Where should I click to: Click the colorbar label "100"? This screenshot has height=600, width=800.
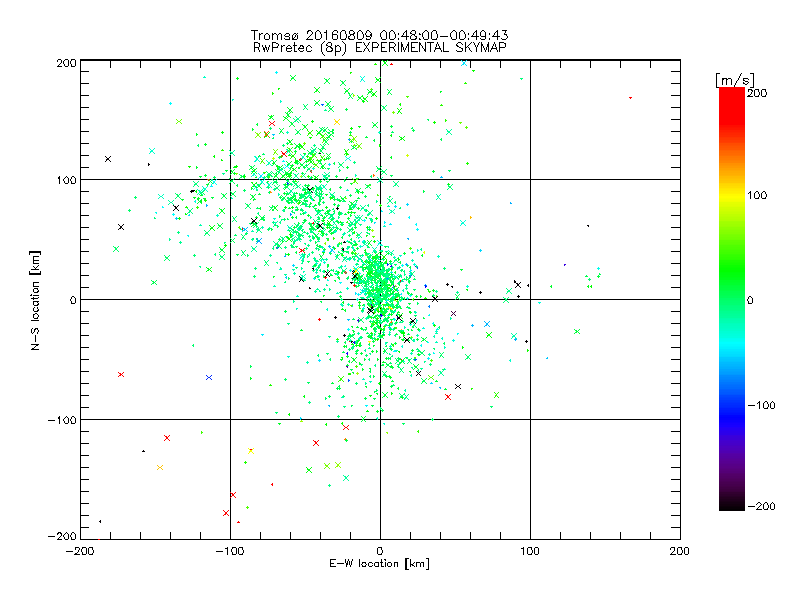pos(757,195)
